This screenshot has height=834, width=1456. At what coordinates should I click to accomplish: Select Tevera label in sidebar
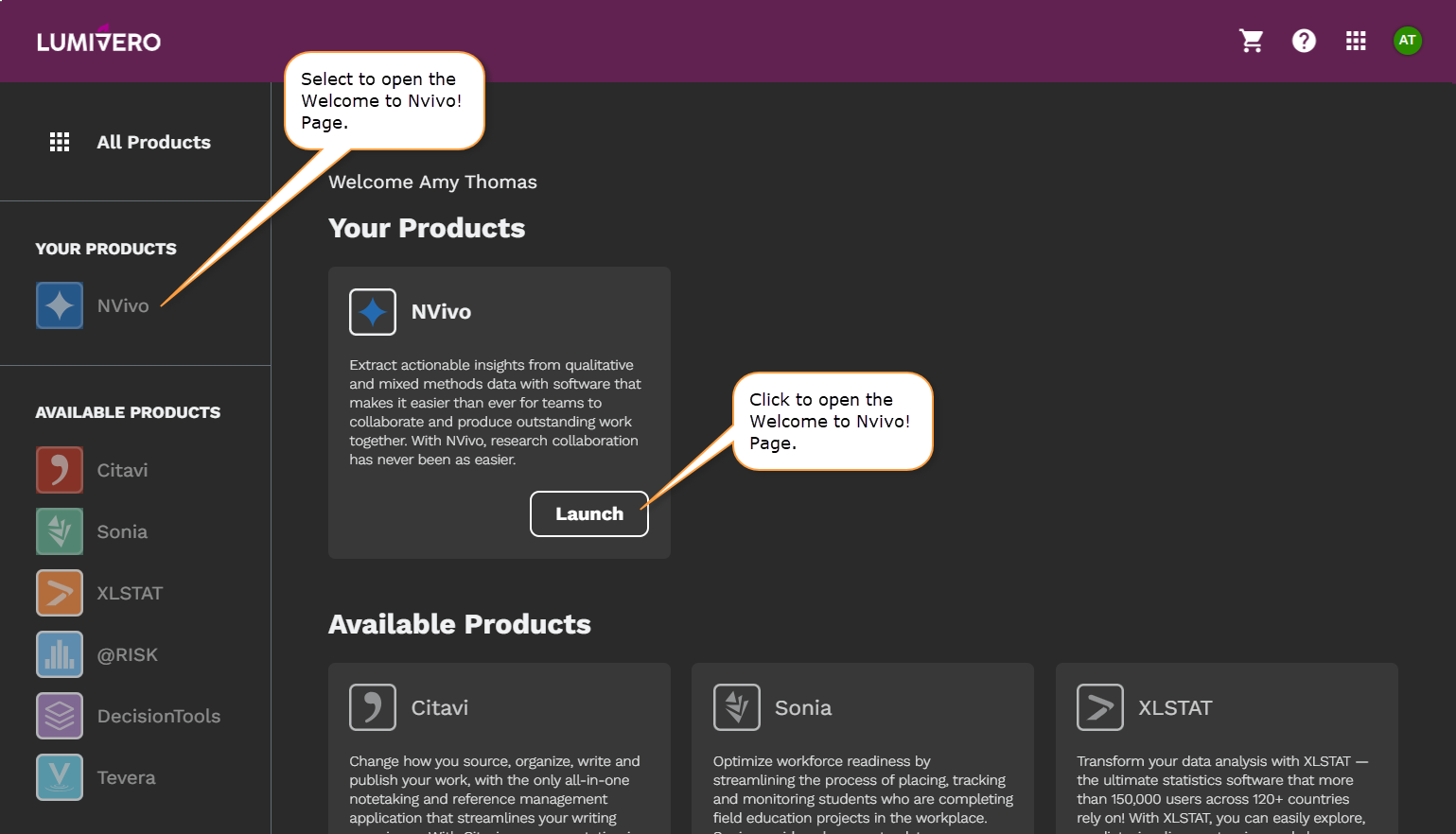[126, 777]
